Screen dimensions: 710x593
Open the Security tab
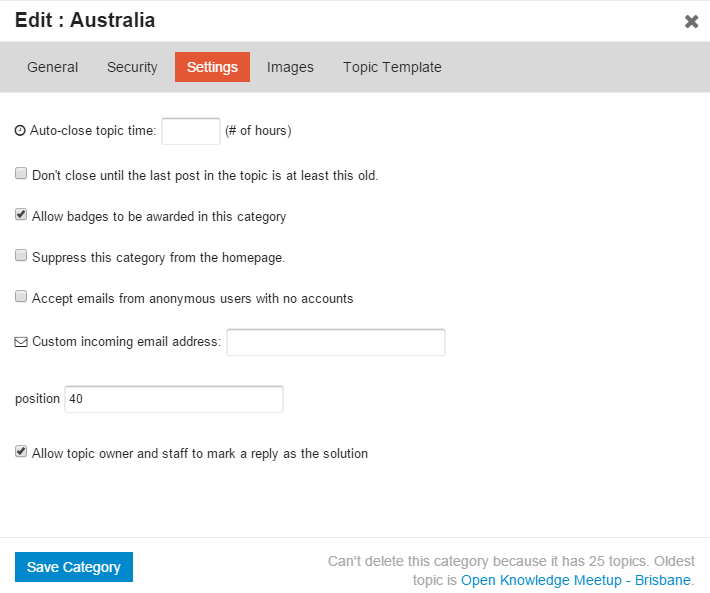pyautogui.click(x=132, y=67)
